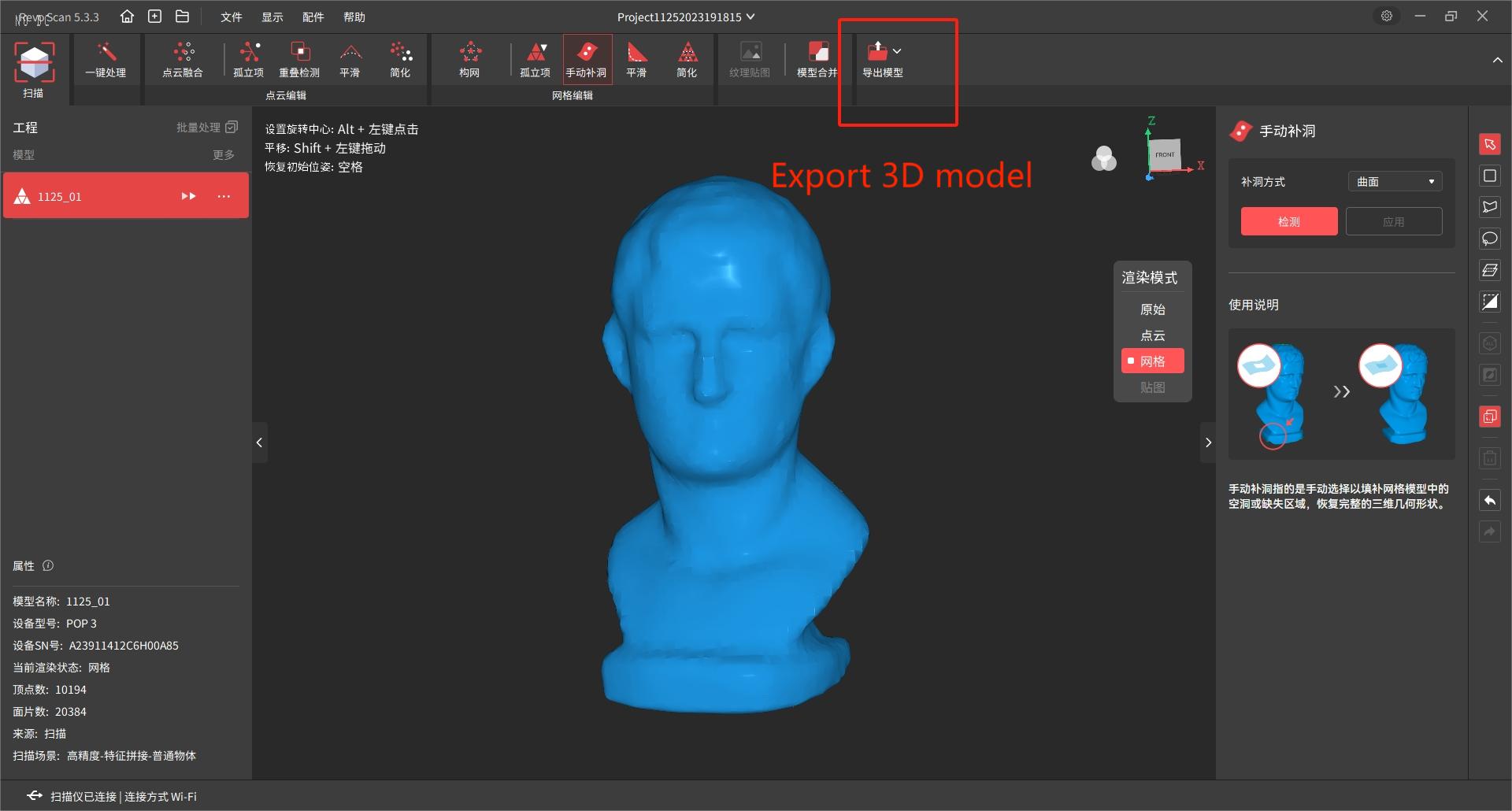Click scanner connection status icon

(x=34, y=796)
